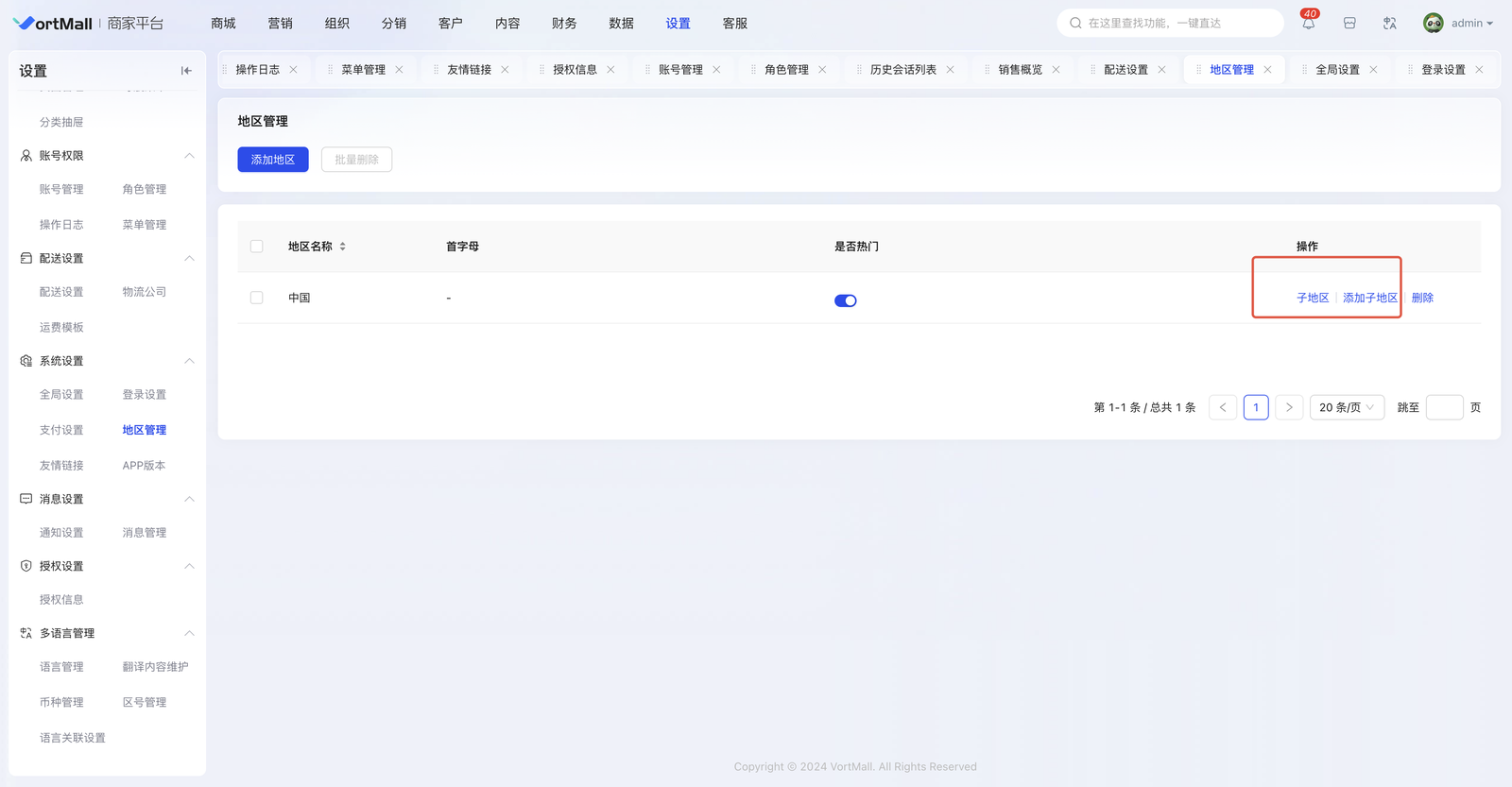Close the 操作日志 tab
This screenshot has height=787, width=1512.
[294, 70]
